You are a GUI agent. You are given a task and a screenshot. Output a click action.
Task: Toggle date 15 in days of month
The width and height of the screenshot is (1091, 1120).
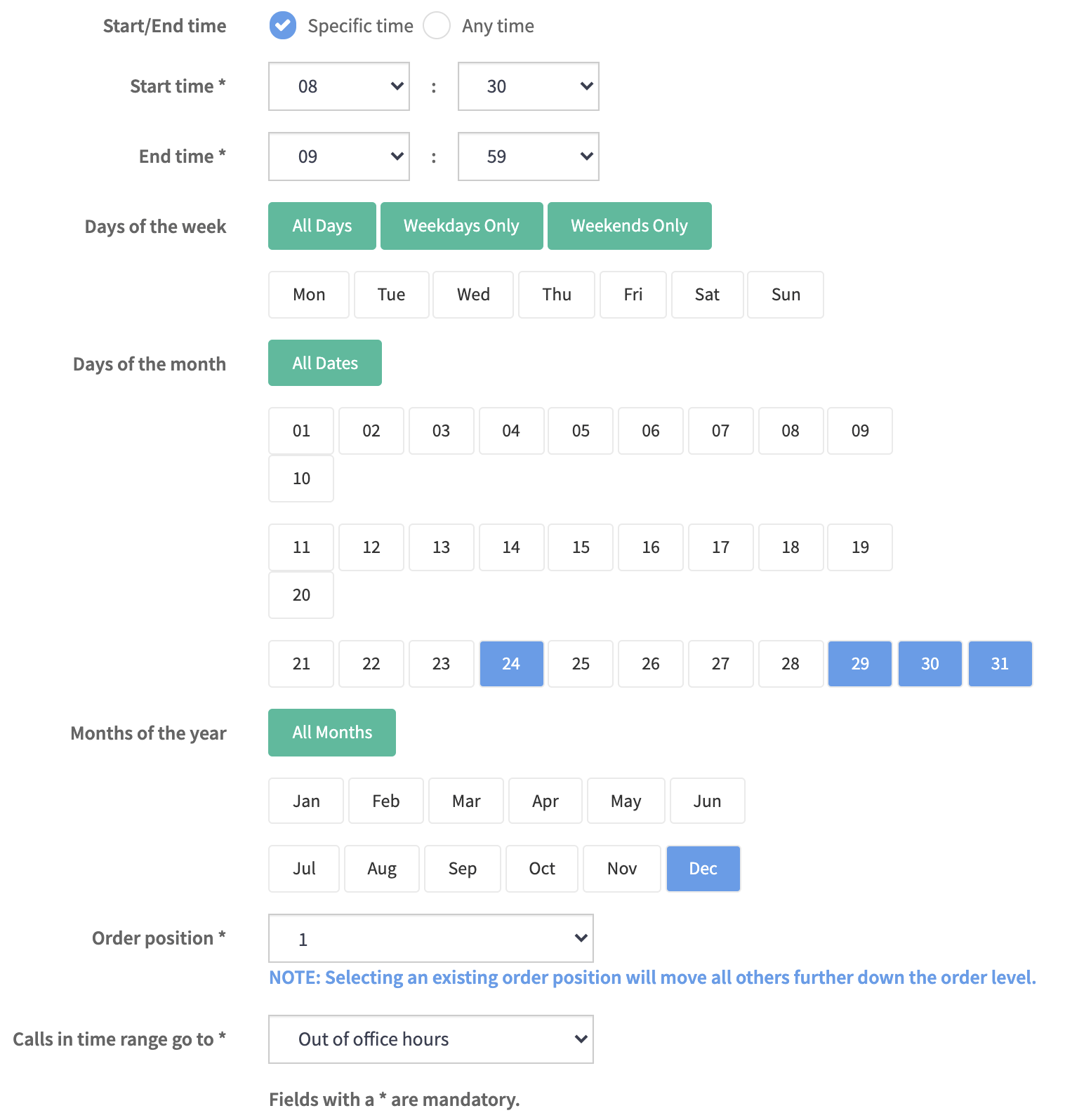[x=581, y=547]
